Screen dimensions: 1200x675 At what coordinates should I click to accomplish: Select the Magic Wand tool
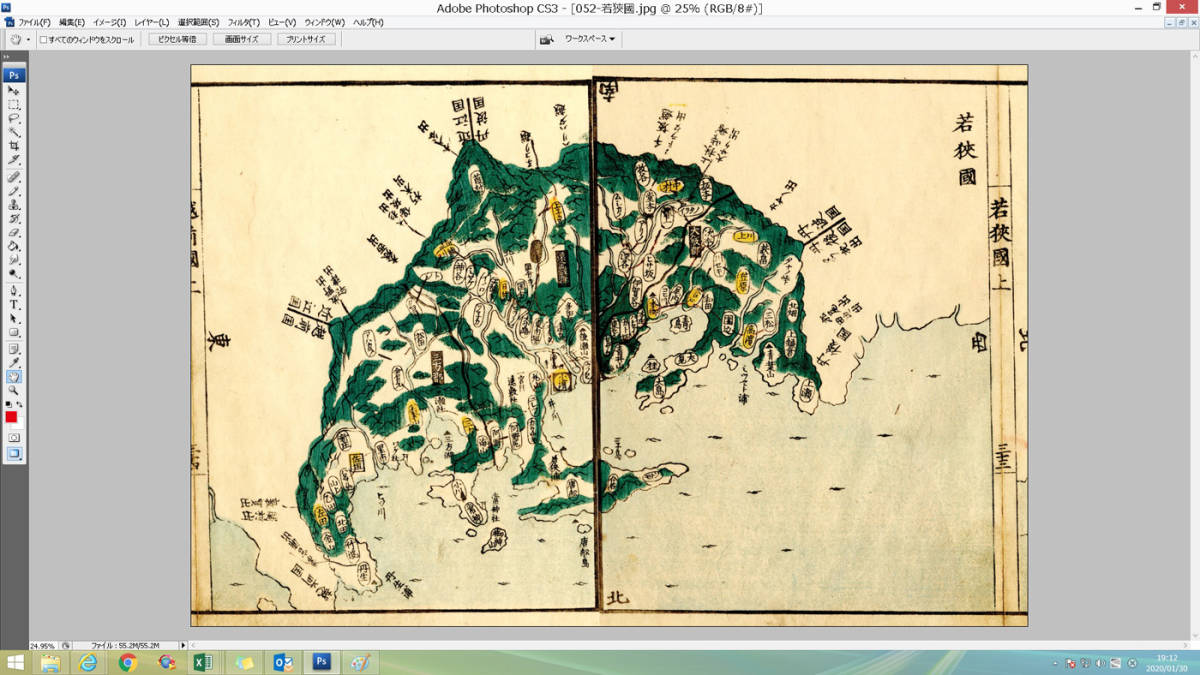pyautogui.click(x=14, y=132)
